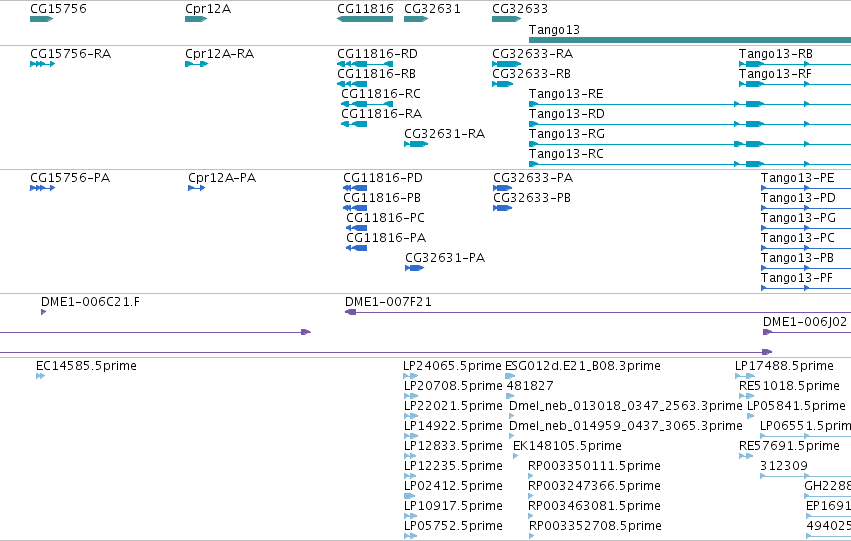Select protein CG32633-PB
The height and width of the screenshot is (541, 851).
pos(532,198)
